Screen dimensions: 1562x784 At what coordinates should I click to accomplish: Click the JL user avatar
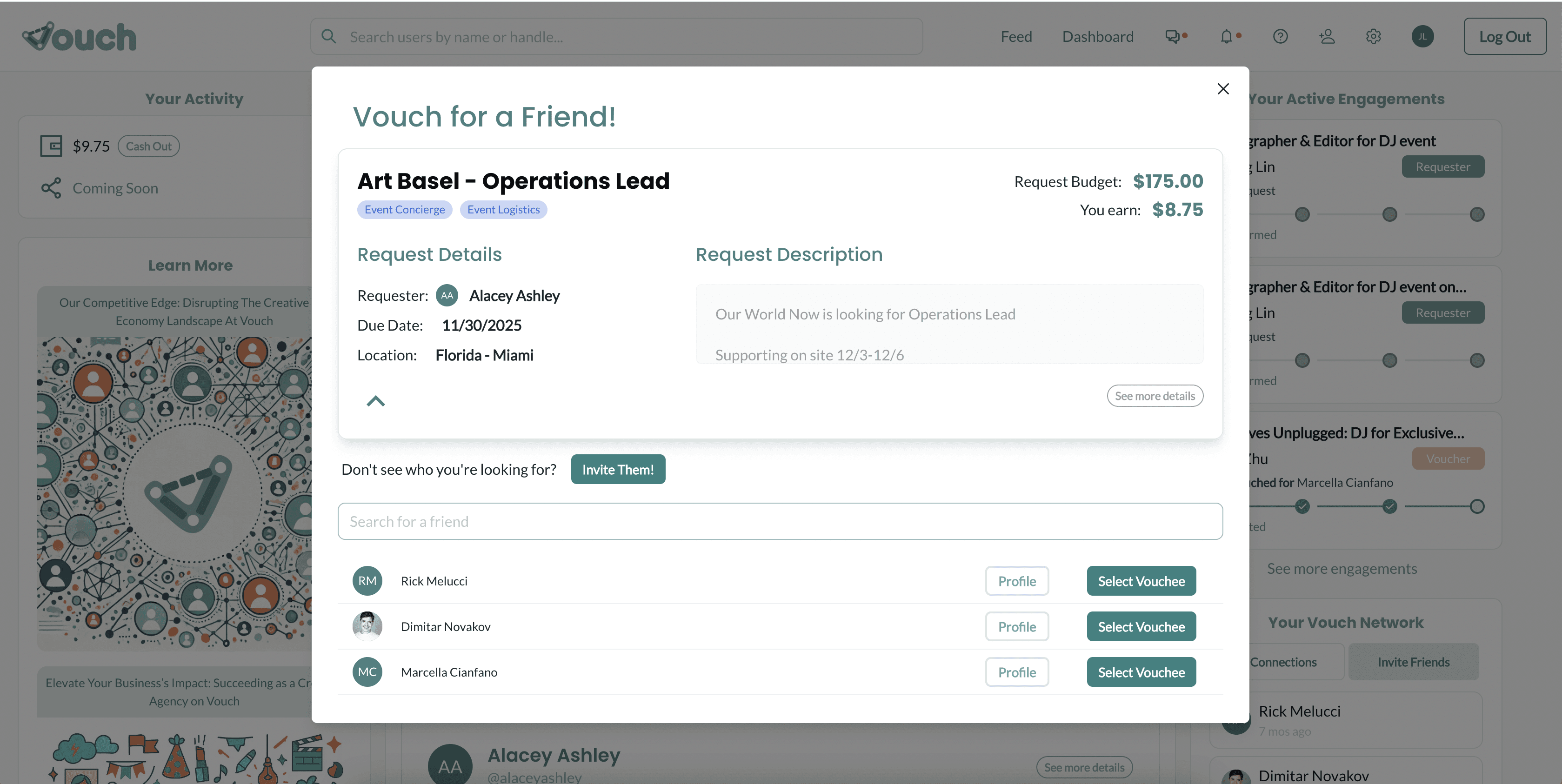coord(1422,37)
